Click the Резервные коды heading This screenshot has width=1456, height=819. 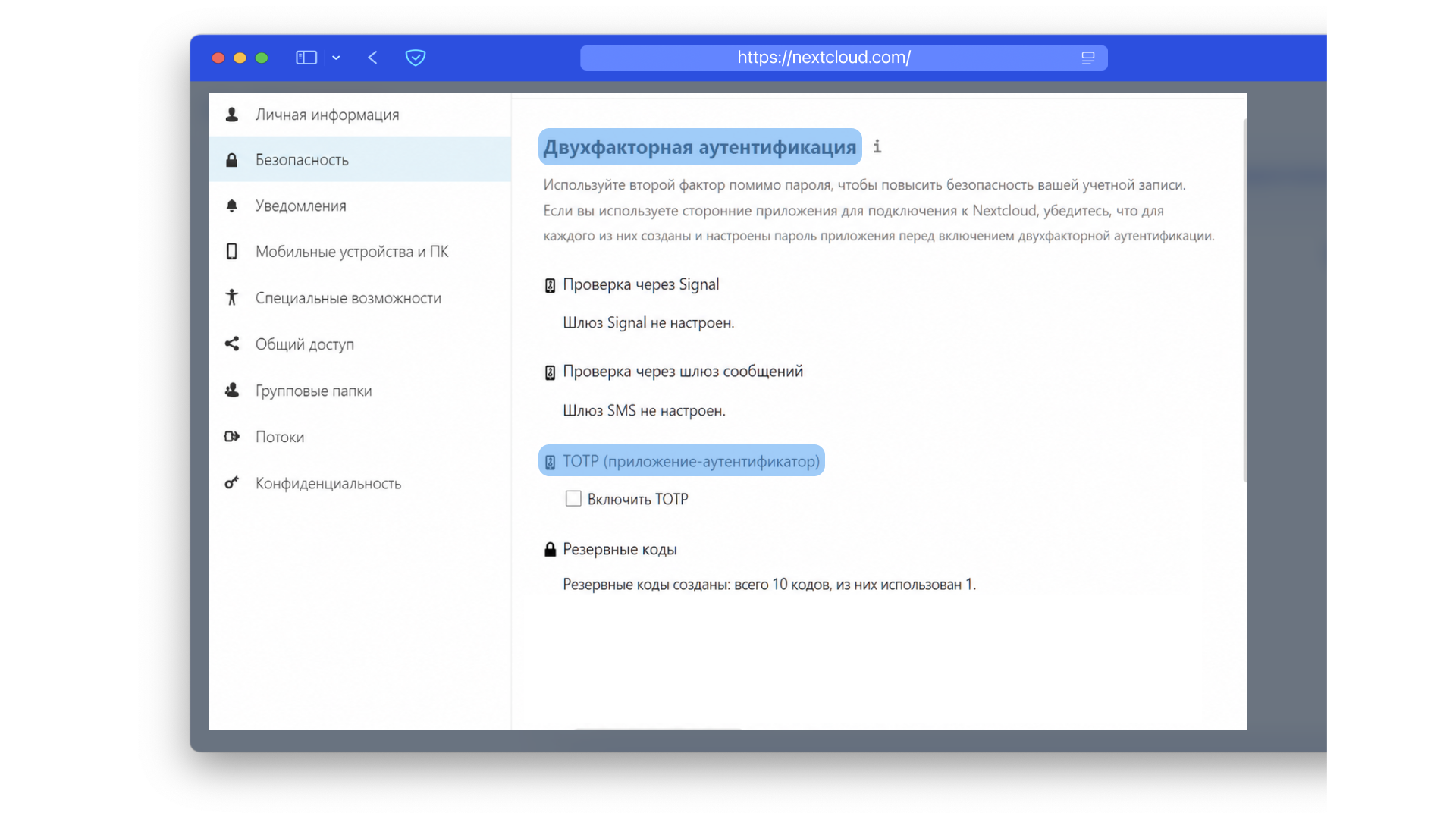tap(620, 549)
